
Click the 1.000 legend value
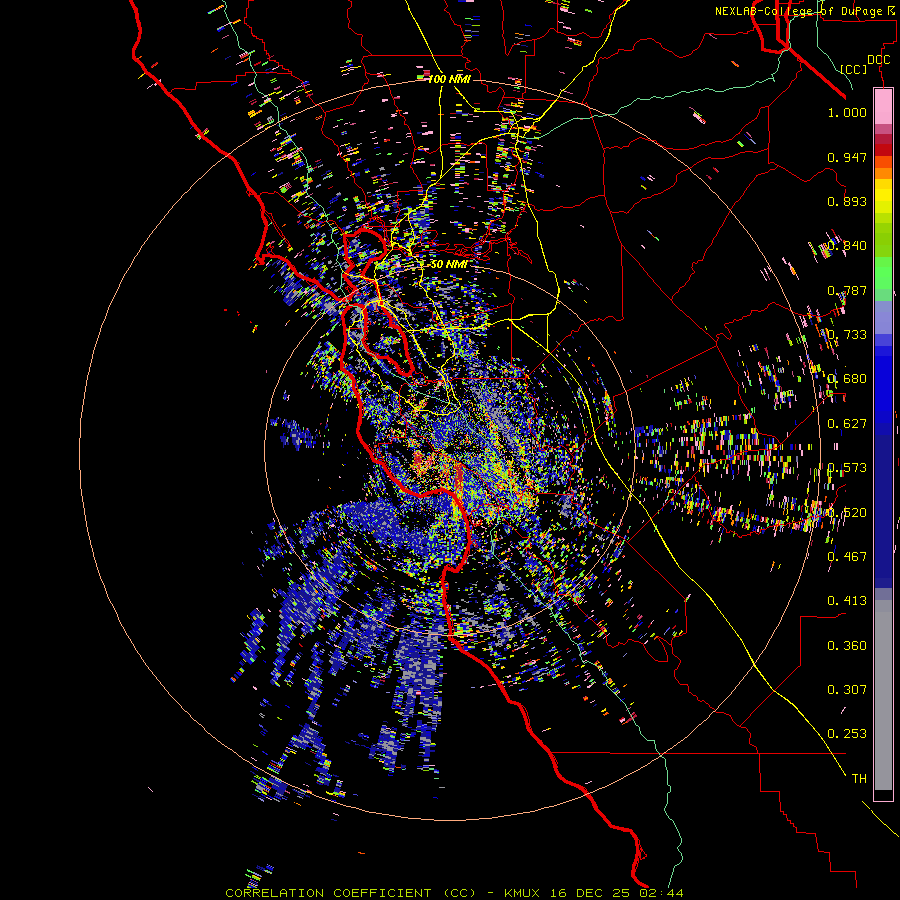pos(847,112)
